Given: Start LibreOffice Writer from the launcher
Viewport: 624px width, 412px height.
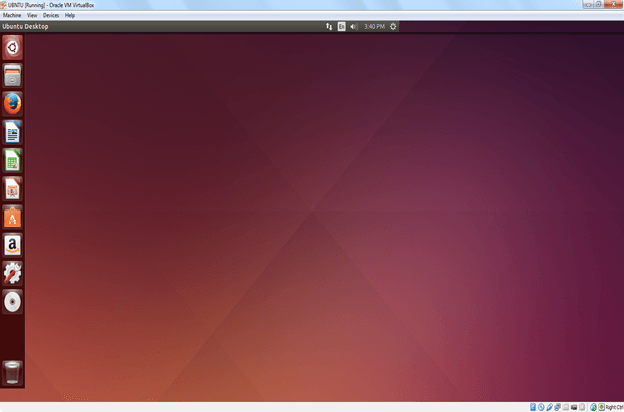Looking at the screenshot, I should point(12,131).
